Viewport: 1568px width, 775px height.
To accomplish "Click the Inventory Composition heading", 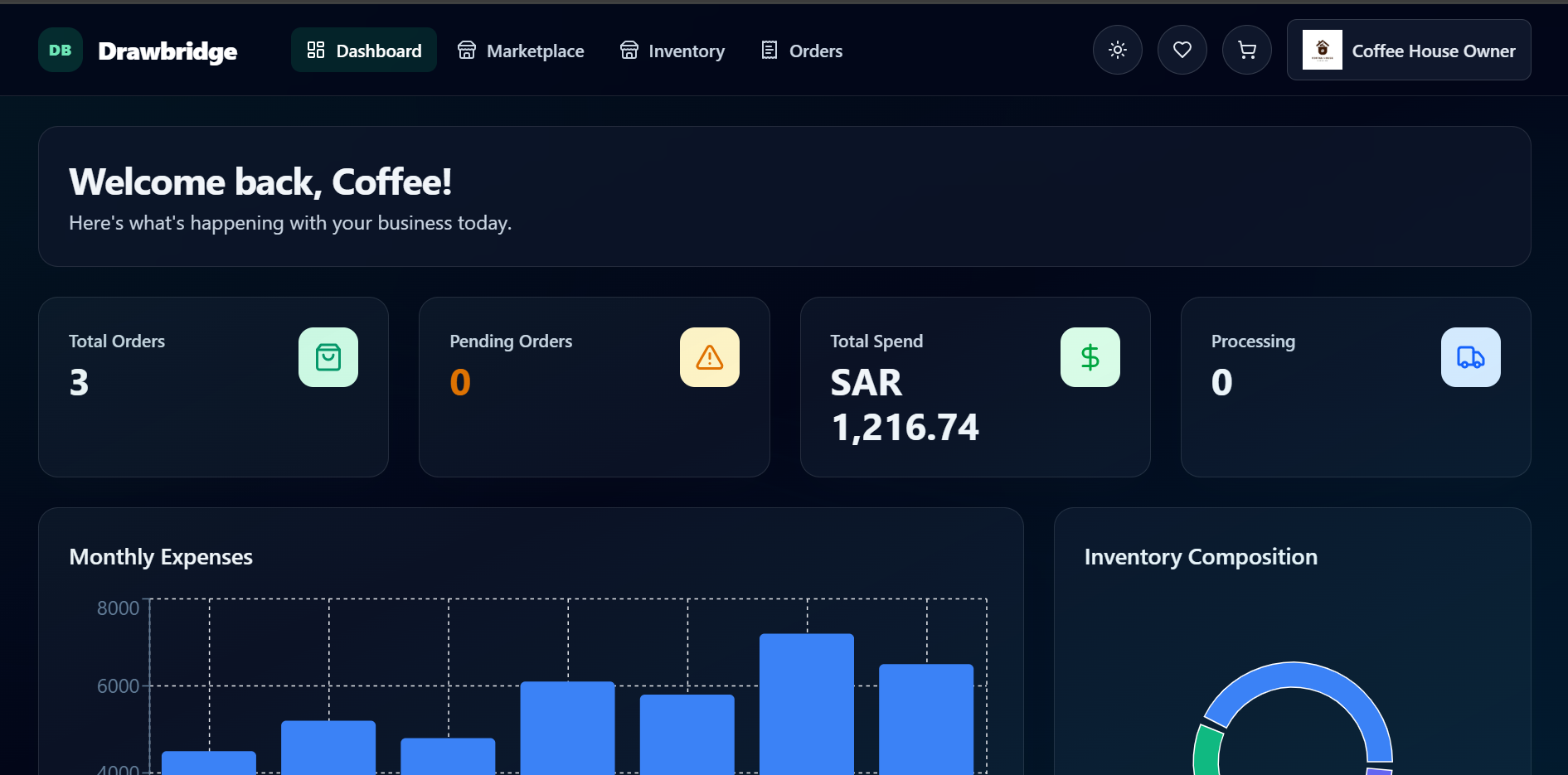I will pos(1201,557).
